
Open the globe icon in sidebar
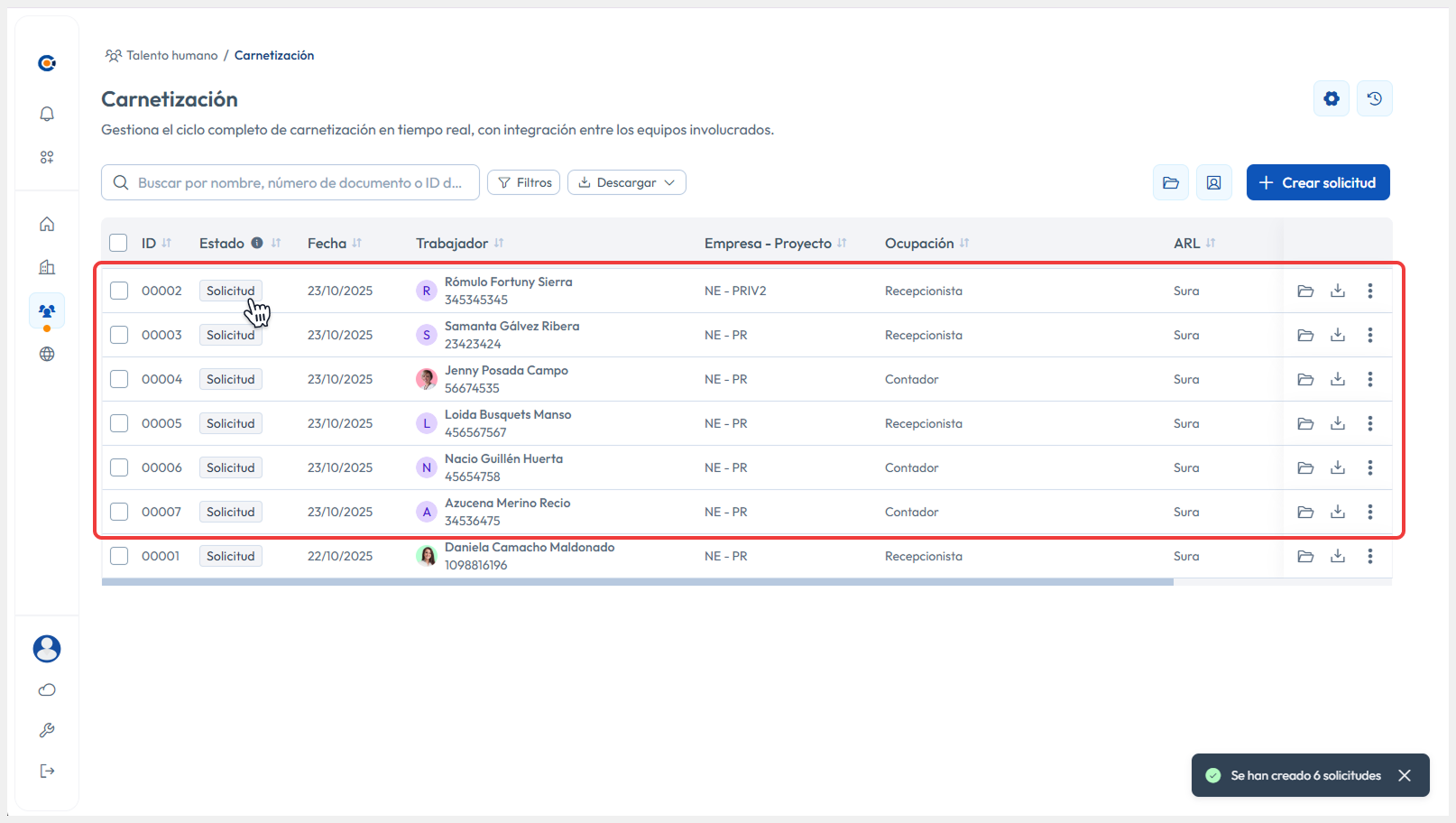[47, 354]
